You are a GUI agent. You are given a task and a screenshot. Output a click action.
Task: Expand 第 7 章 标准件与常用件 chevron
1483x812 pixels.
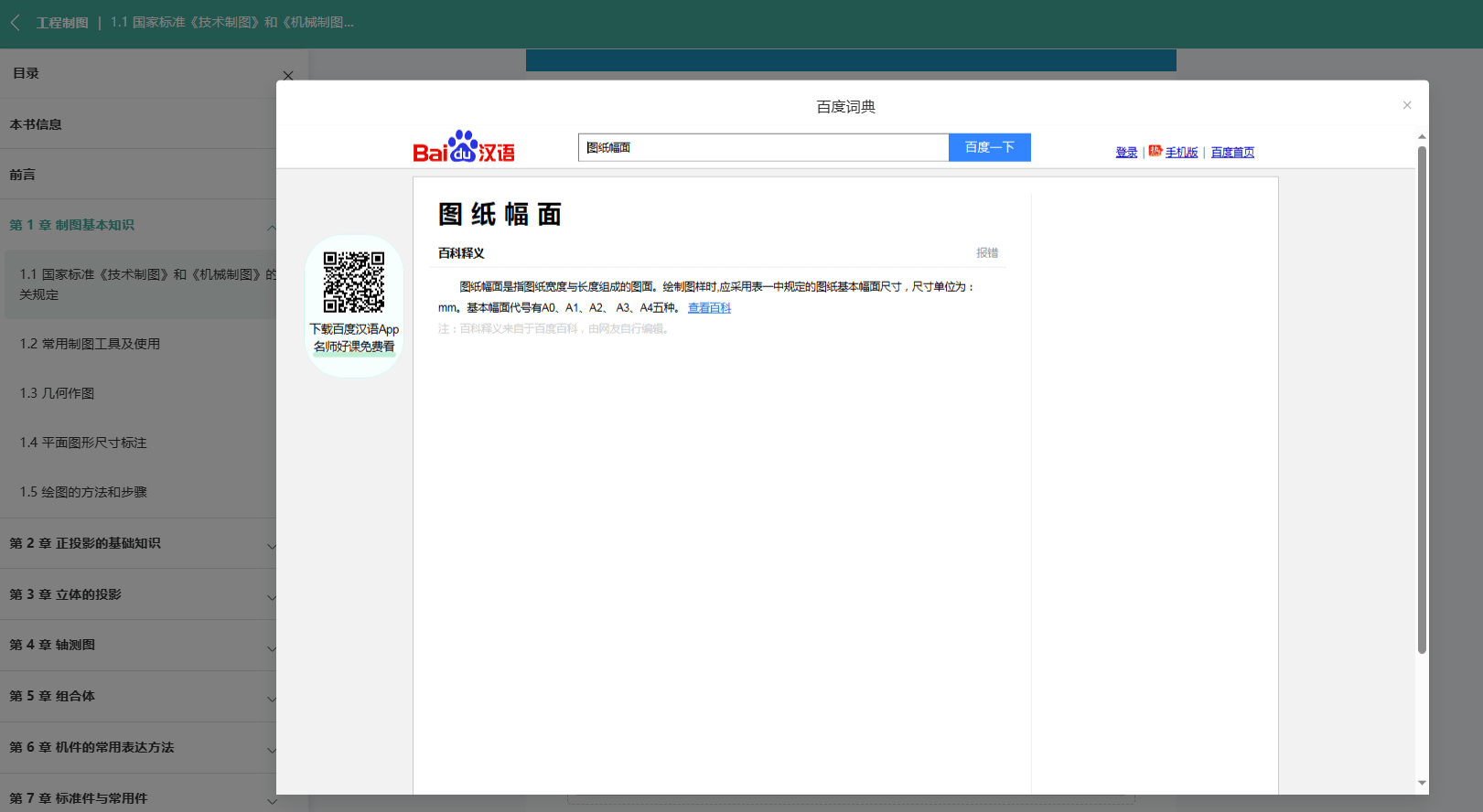(x=272, y=800)
